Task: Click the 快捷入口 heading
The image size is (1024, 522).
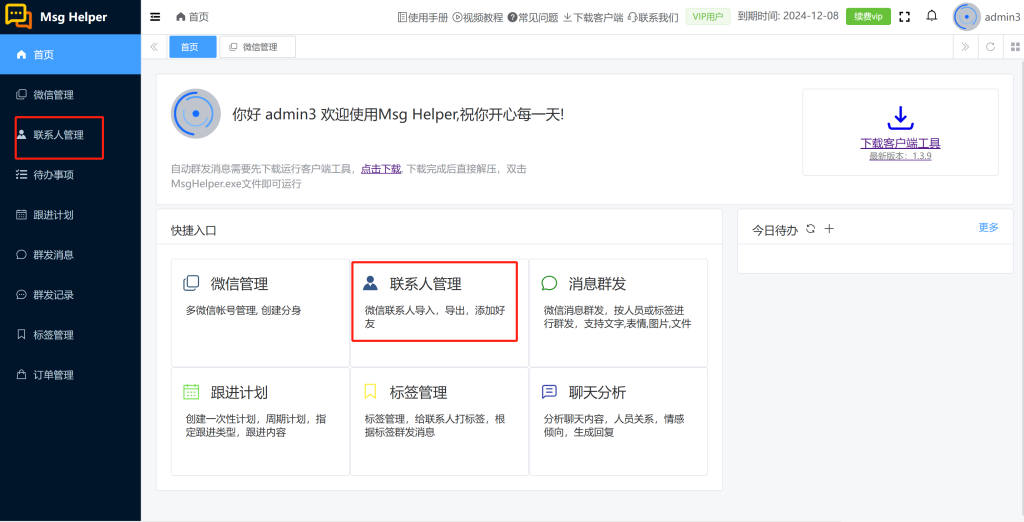Action: [193, 231]
